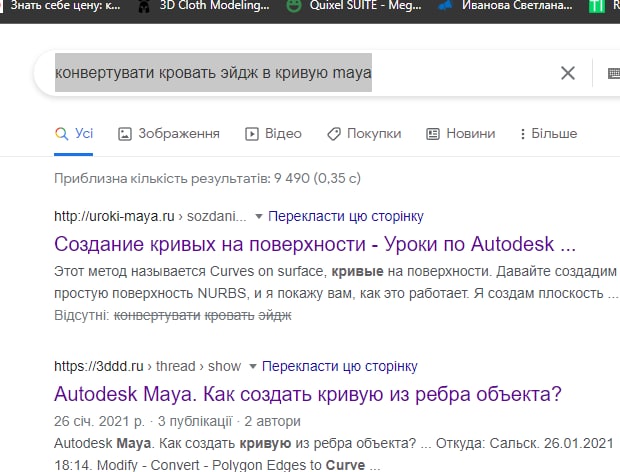
Task: Click the https://3ddd.ru thread show breadcrumb
Action: pyautogui.click(x=147, y=366)
